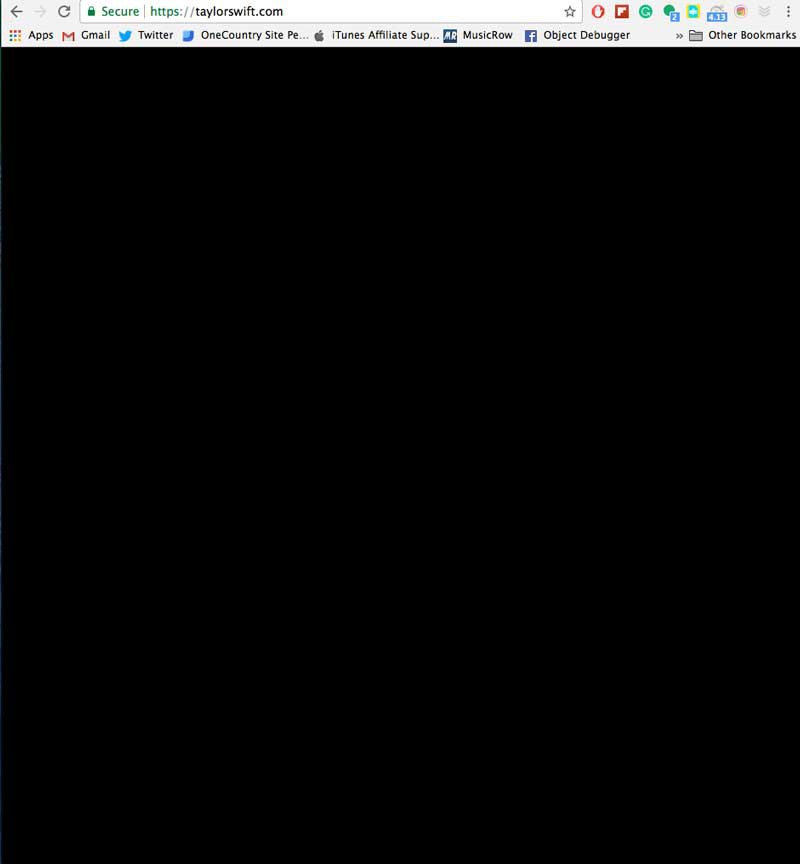Open the iTunes Affiliate Sup... bookmark

[x=377, y=35]
